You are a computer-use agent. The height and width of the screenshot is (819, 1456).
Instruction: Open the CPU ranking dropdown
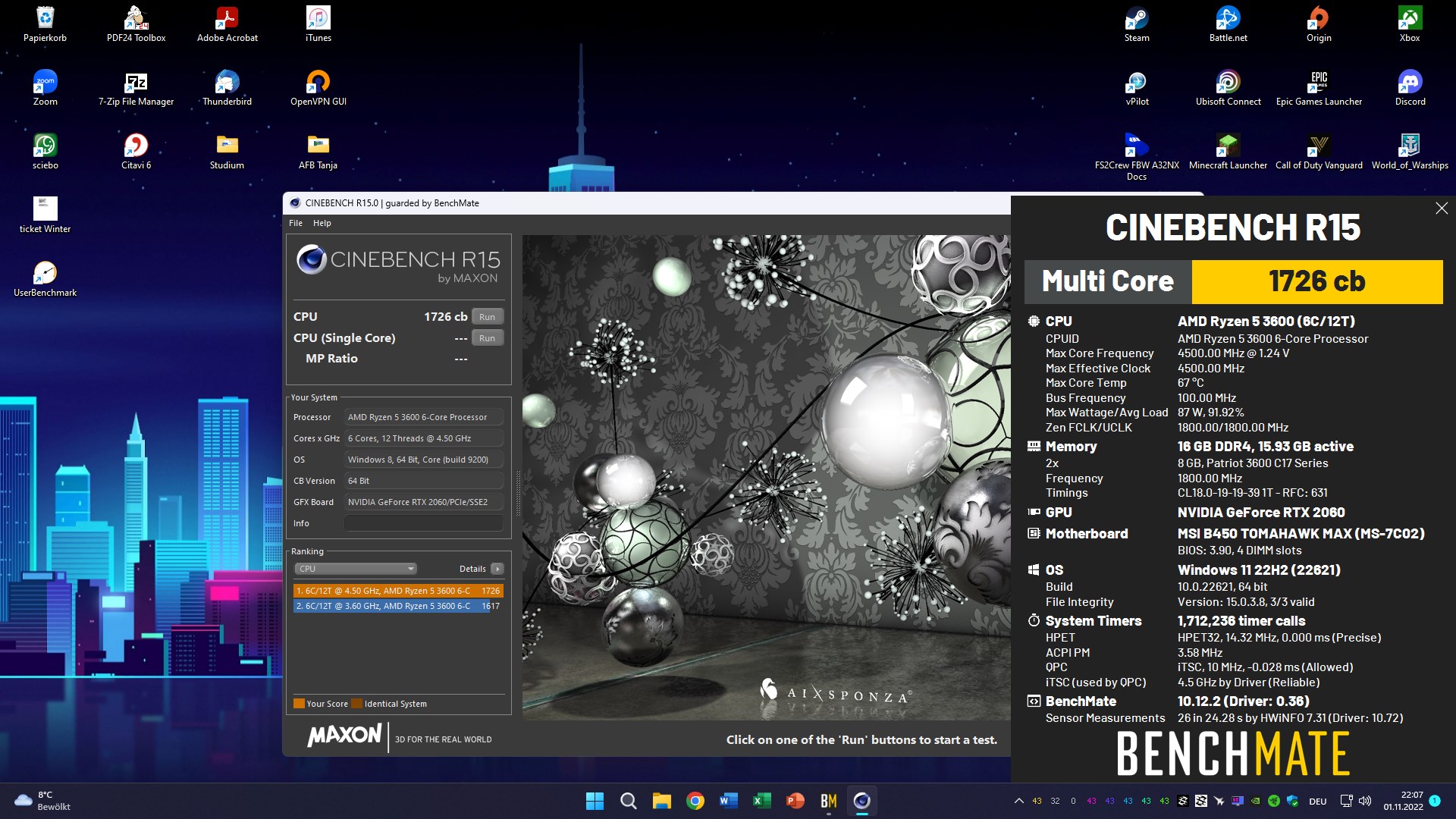pyautogui.click(x=356, y=569)
